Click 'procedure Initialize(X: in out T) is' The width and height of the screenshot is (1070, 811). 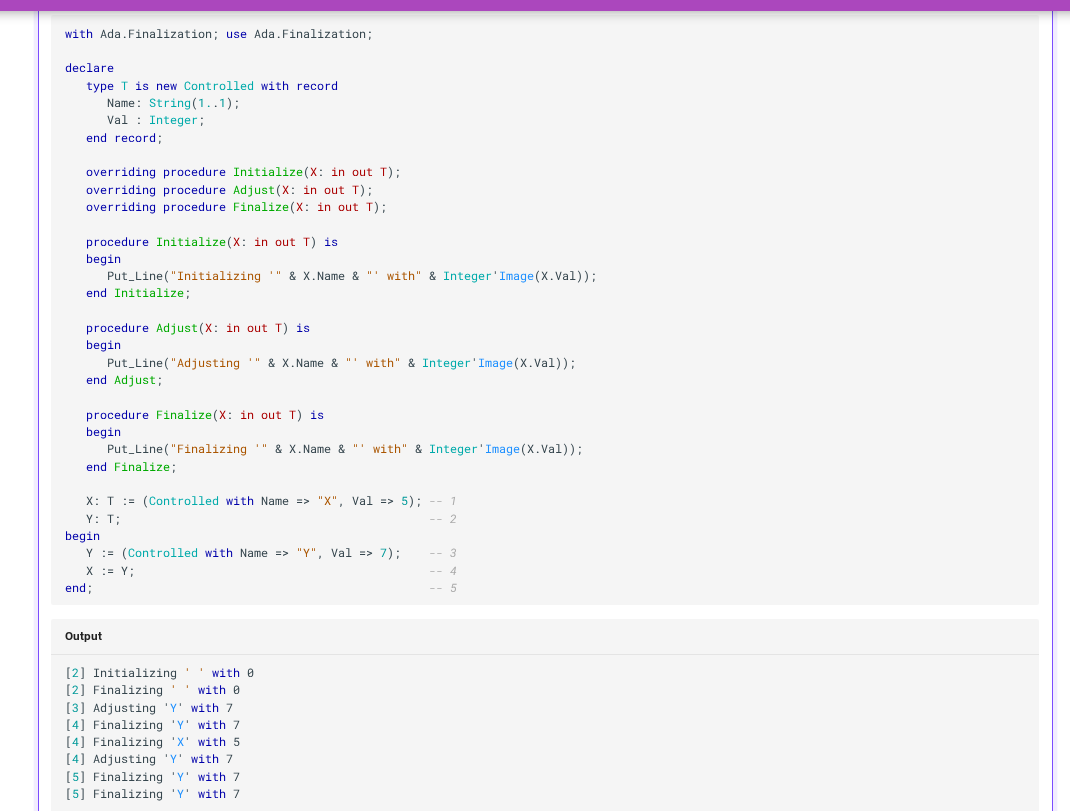212,242
